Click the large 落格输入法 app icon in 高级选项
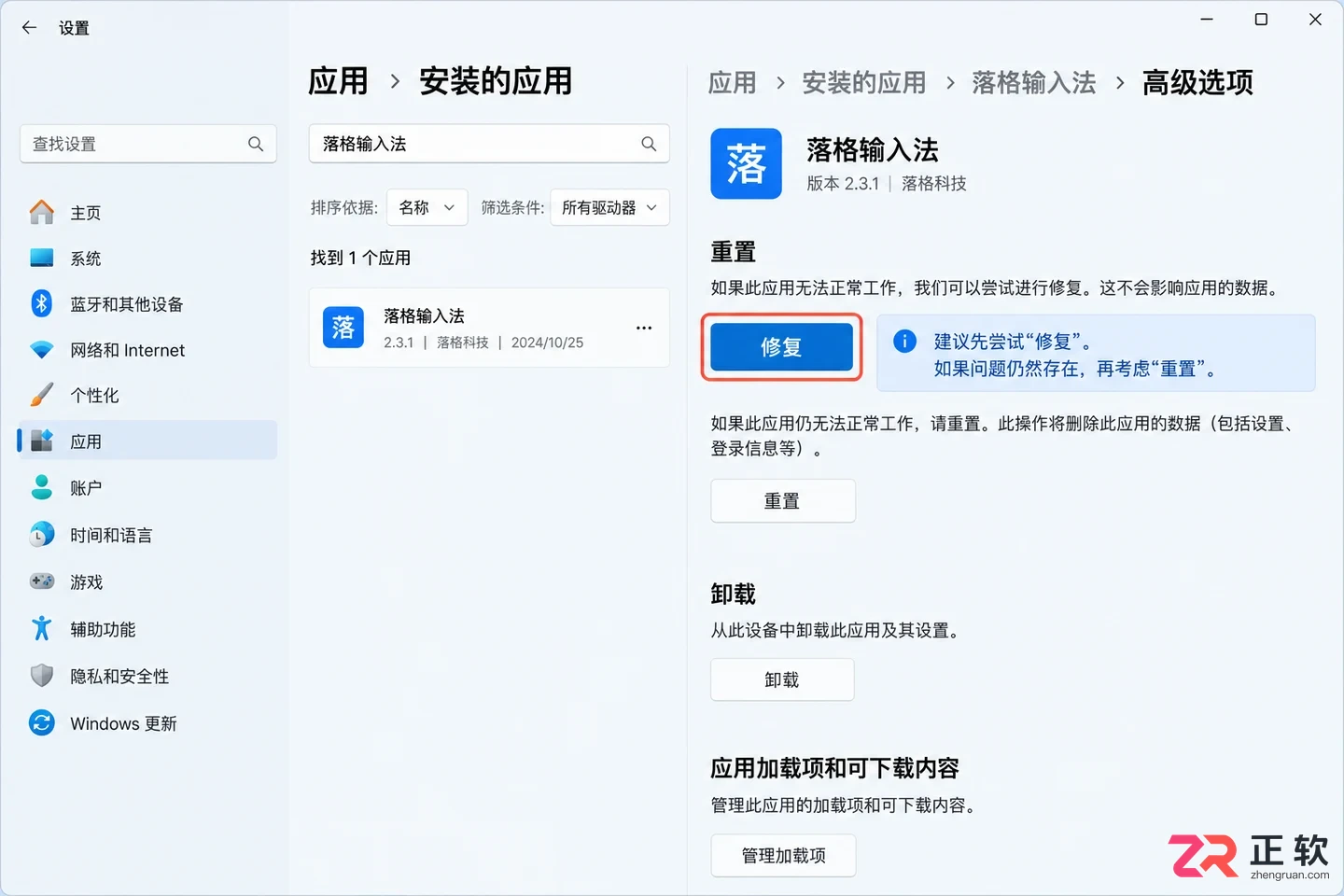 pyautogui.click(x=746, y=163)
